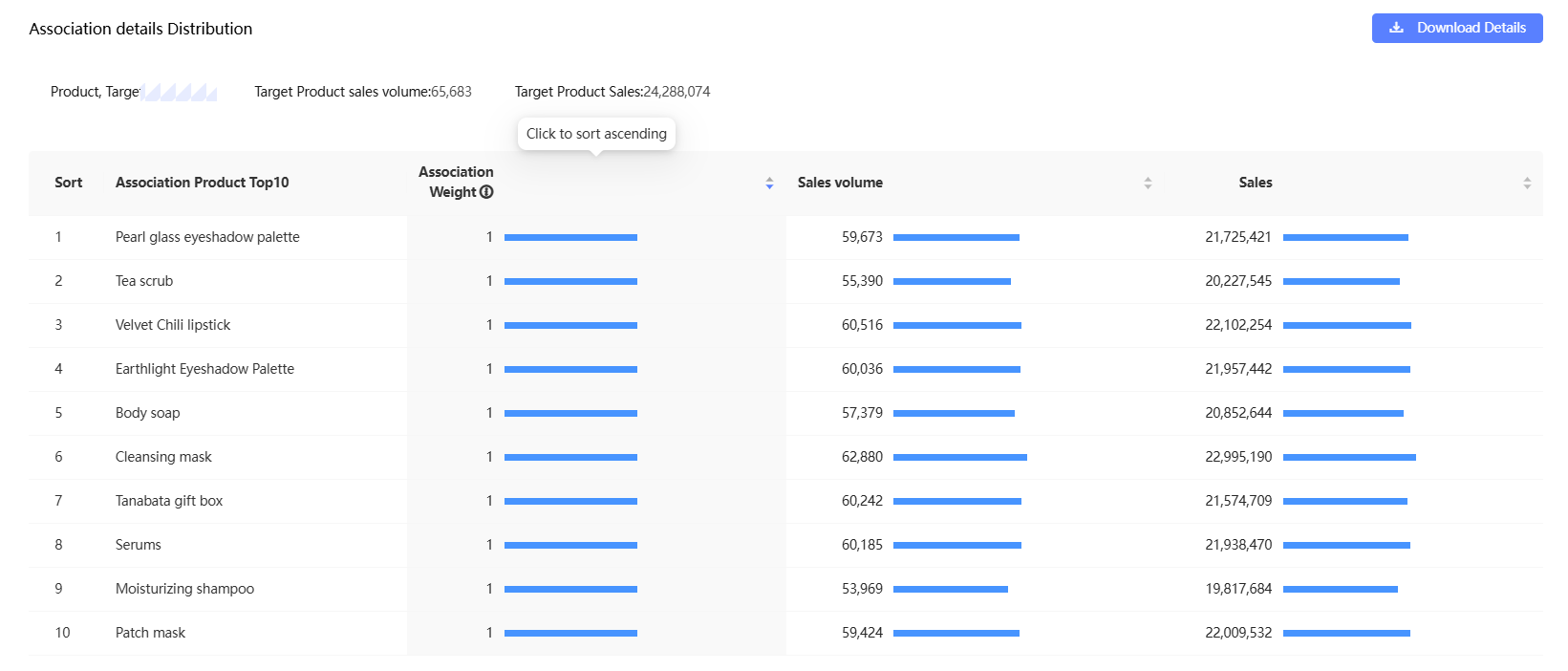Click the weight bar for Pearl glass eyeshadow palette
Screen dimensions: 1568x671
[x=570, y=237]
